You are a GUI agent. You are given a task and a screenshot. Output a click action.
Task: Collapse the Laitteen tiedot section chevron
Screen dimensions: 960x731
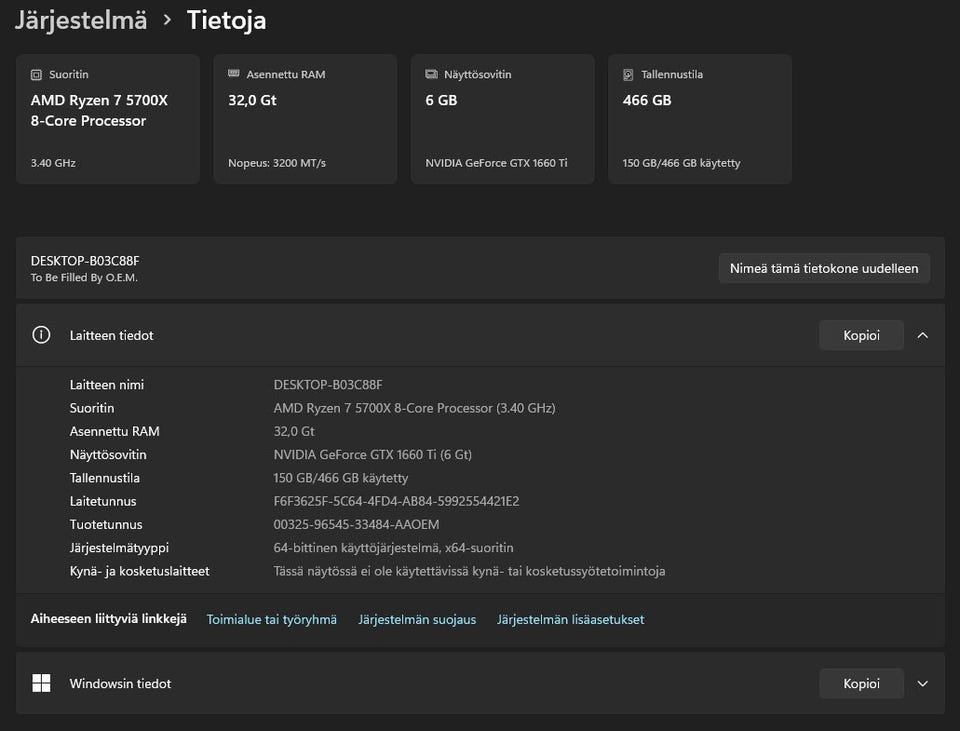tap(923, 336)
